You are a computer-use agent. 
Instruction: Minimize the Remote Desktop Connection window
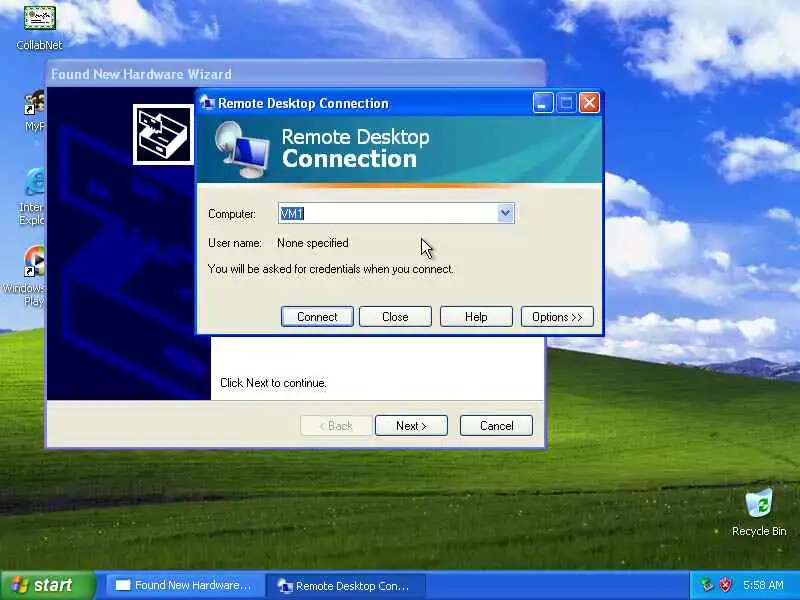[543, 103]
